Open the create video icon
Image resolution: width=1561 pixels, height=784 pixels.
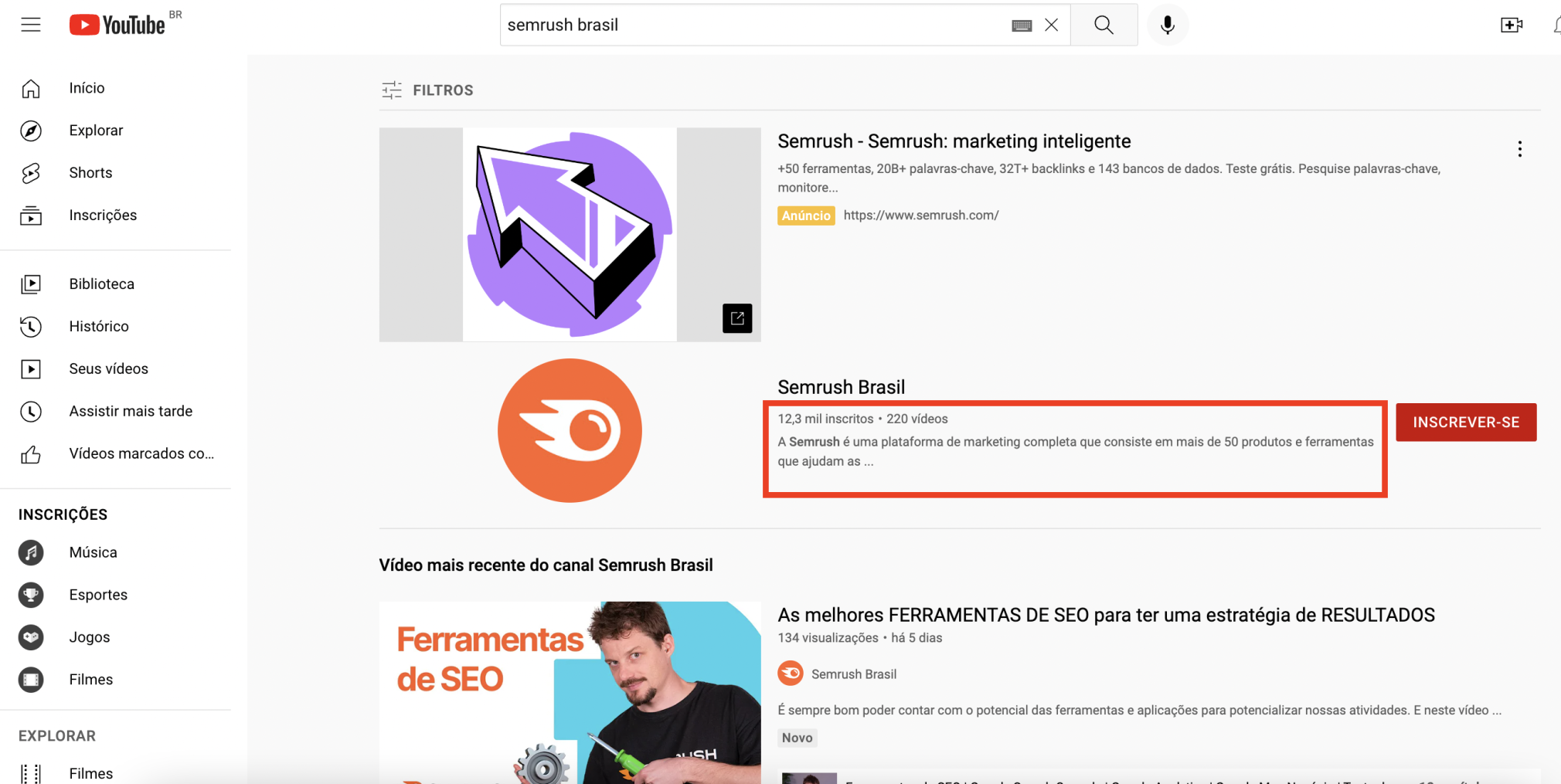(x=1512, y=24)
